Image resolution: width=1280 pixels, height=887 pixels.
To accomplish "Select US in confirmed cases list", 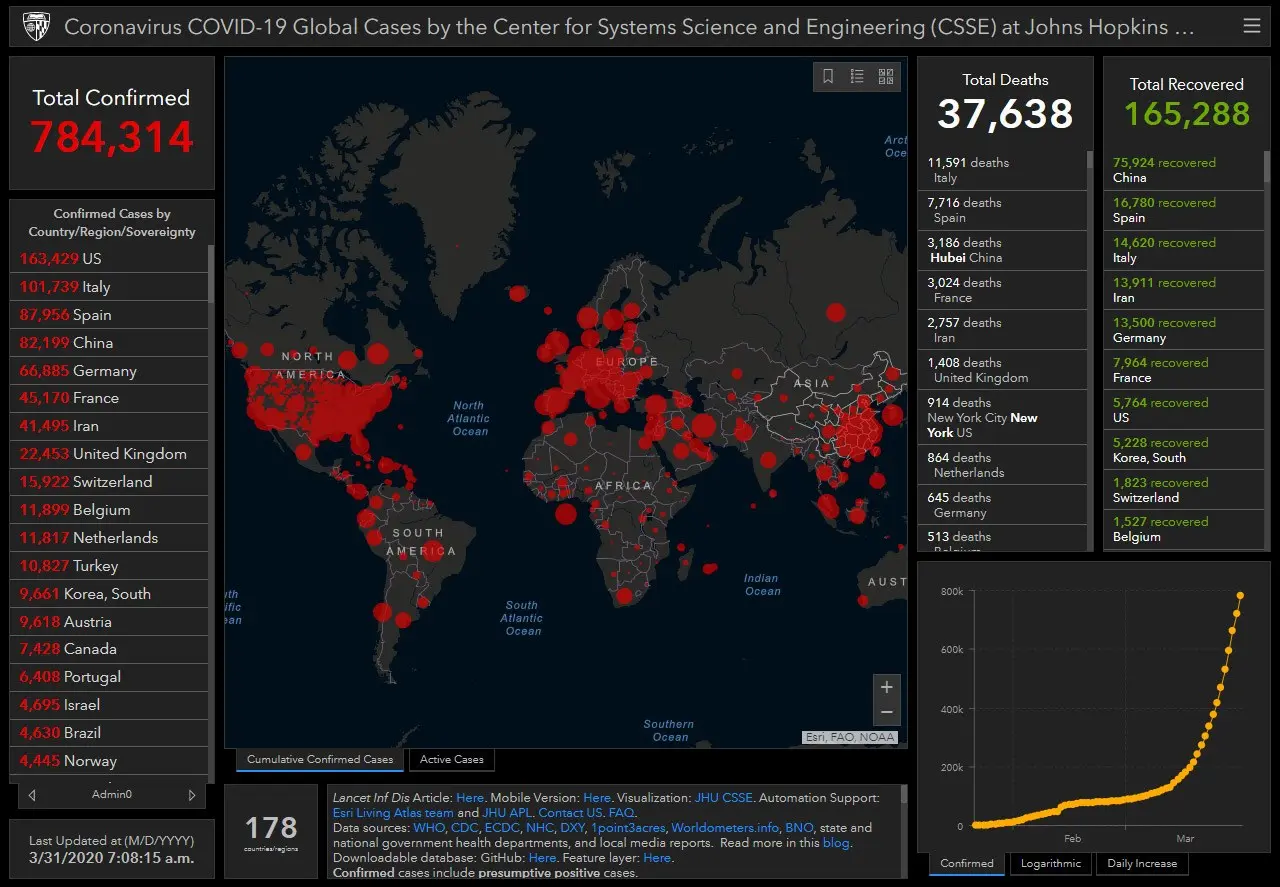I will pos(60,259).
